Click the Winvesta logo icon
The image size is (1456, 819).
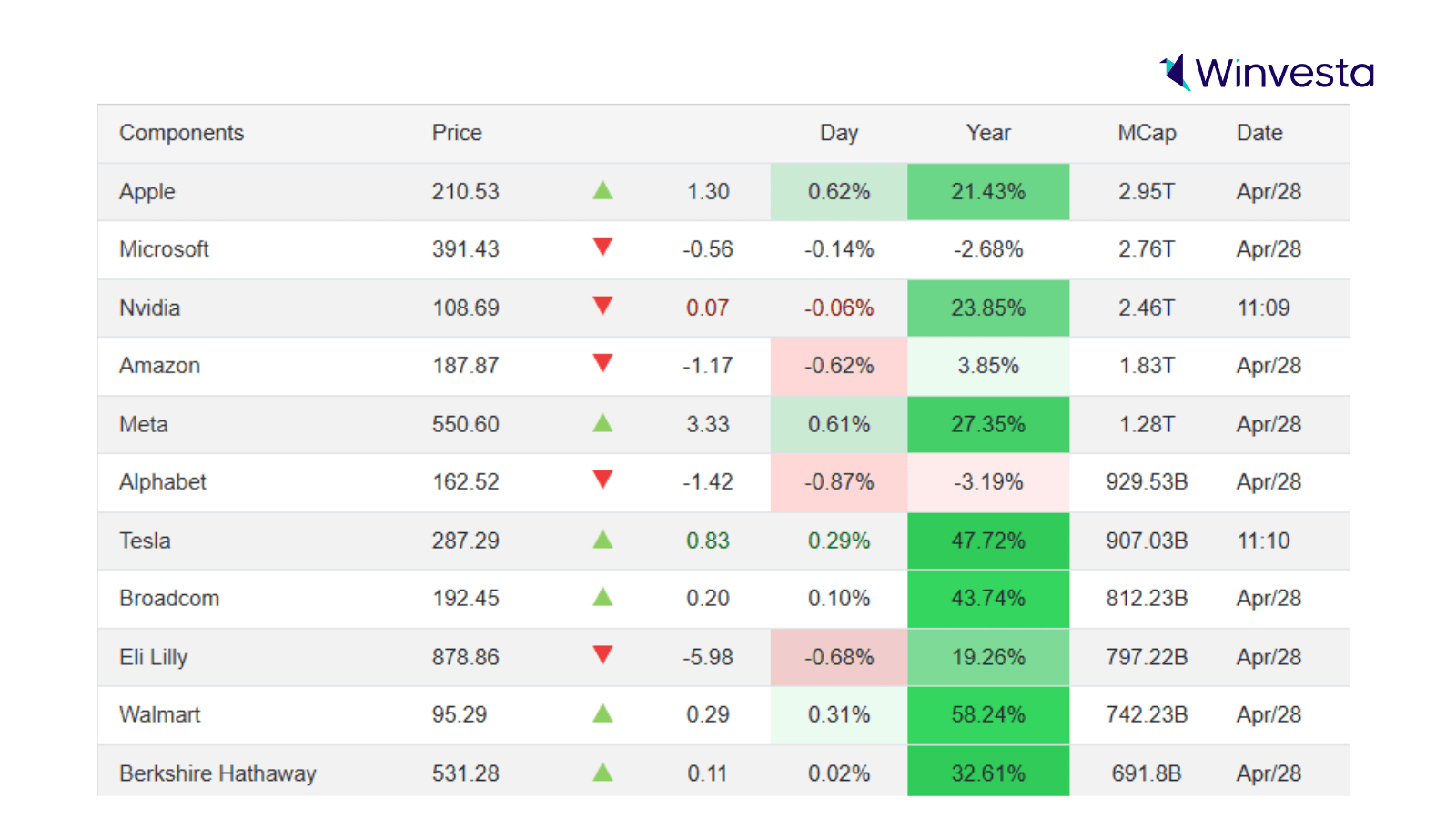1176,72
